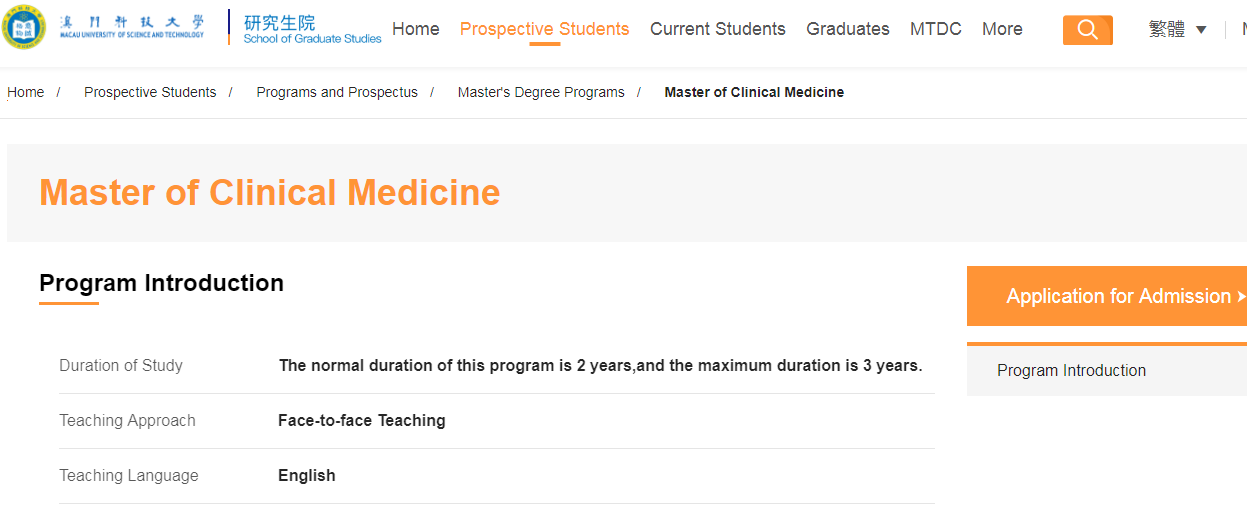Click the Master of Clinical Medicine page title

pos(270,192)
